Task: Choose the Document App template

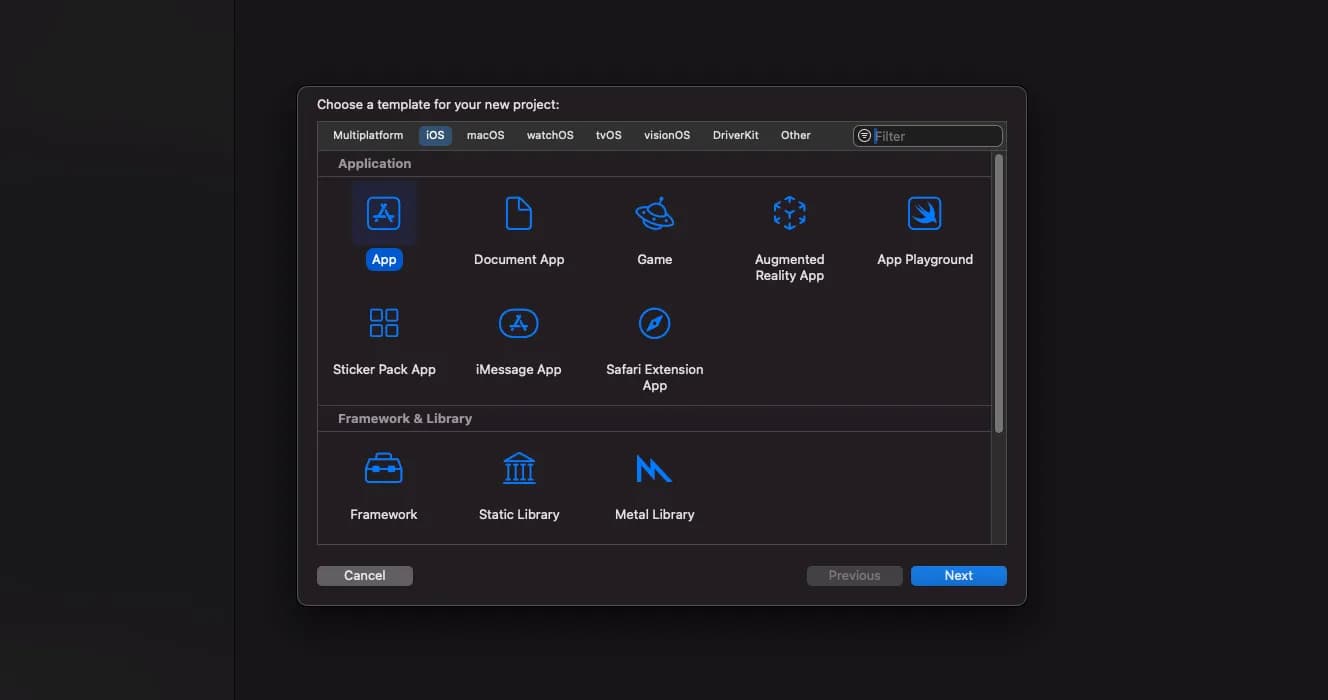Action: [x=519, y=214]
